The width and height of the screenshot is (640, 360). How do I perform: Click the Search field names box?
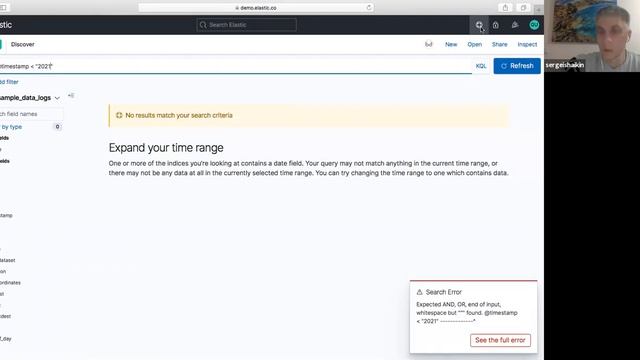31,114
